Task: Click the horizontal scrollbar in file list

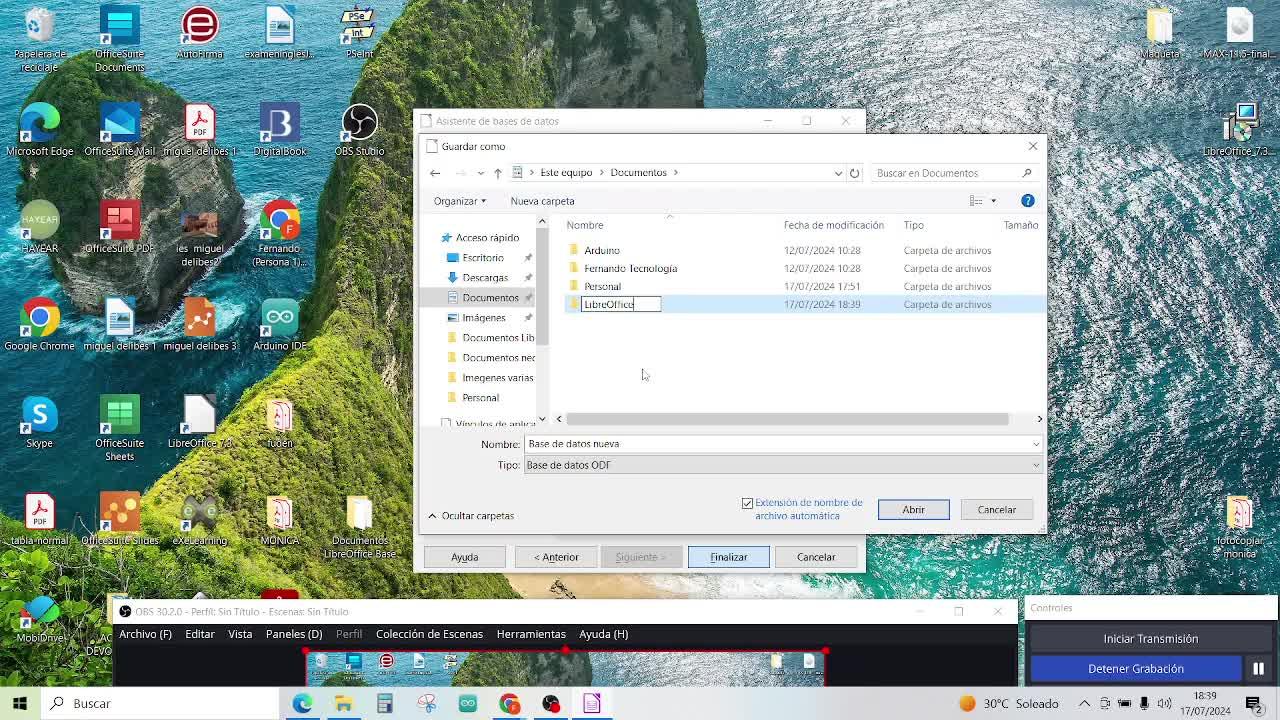Action: point(790,419)
